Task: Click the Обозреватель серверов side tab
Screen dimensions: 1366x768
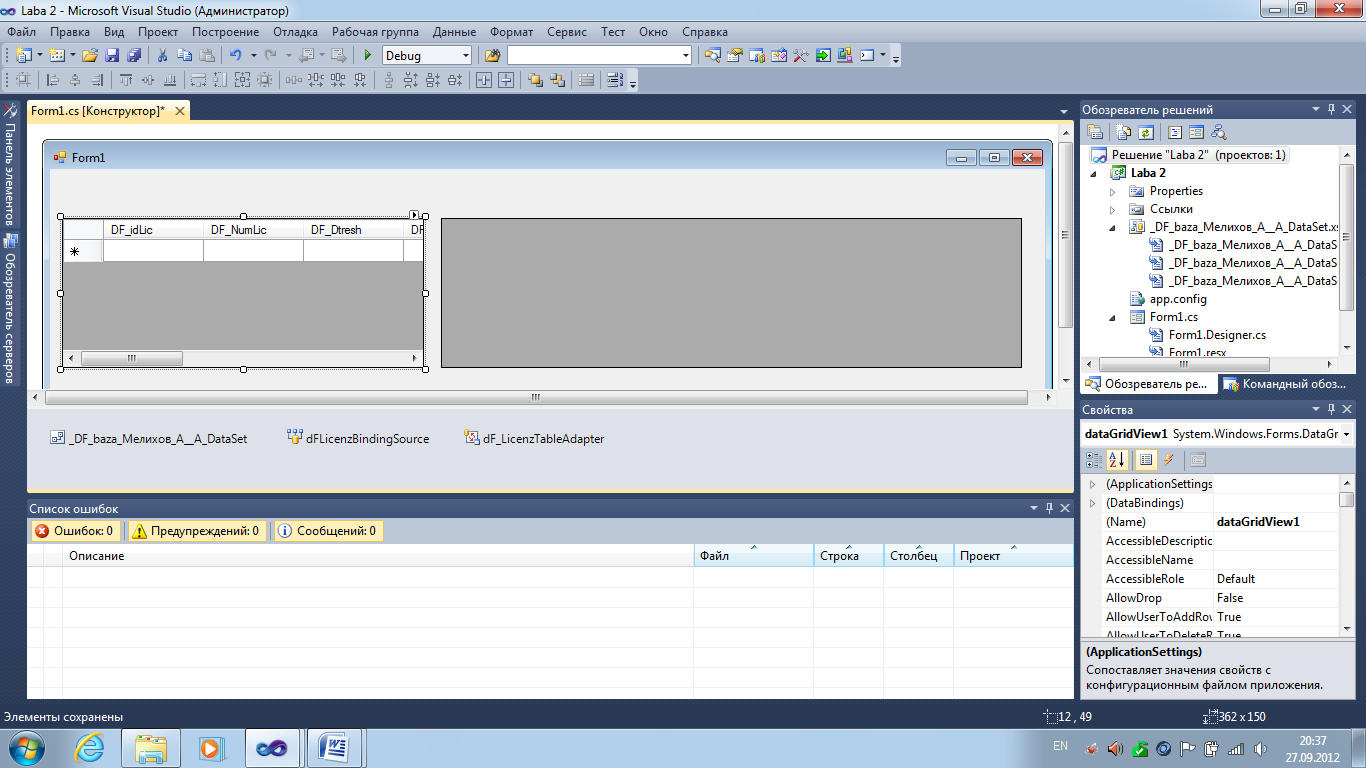Action: click(x=10, y=310)
